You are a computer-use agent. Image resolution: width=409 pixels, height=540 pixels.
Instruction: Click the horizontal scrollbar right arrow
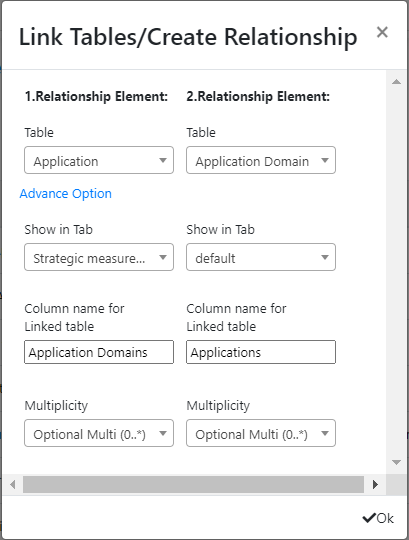pos(376,485)
